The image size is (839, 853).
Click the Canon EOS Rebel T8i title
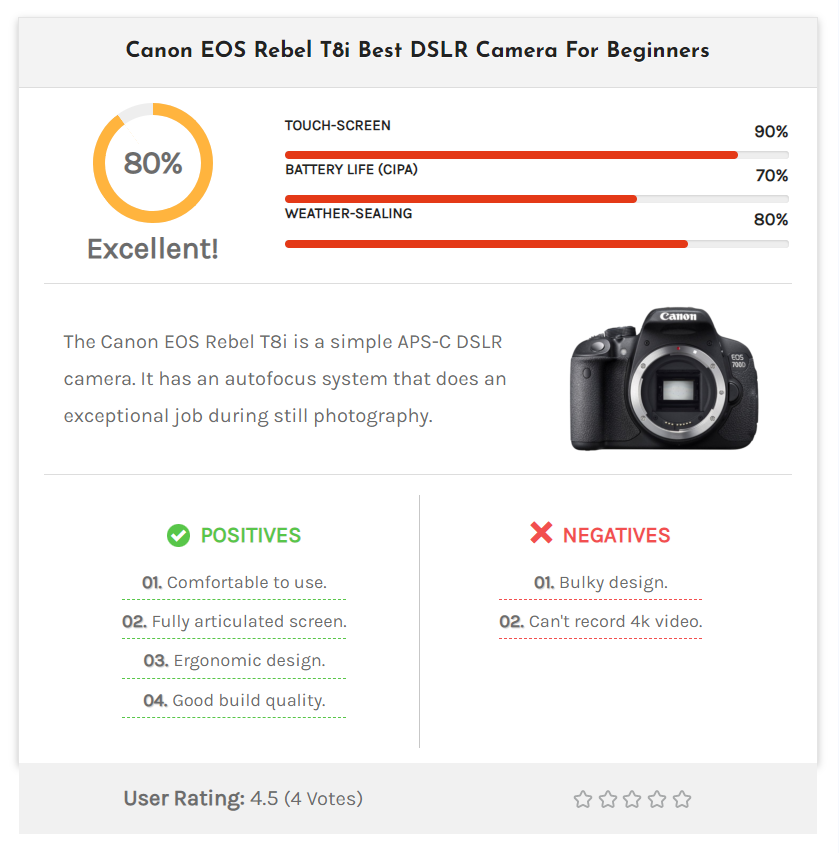click(x=418, y=50)
